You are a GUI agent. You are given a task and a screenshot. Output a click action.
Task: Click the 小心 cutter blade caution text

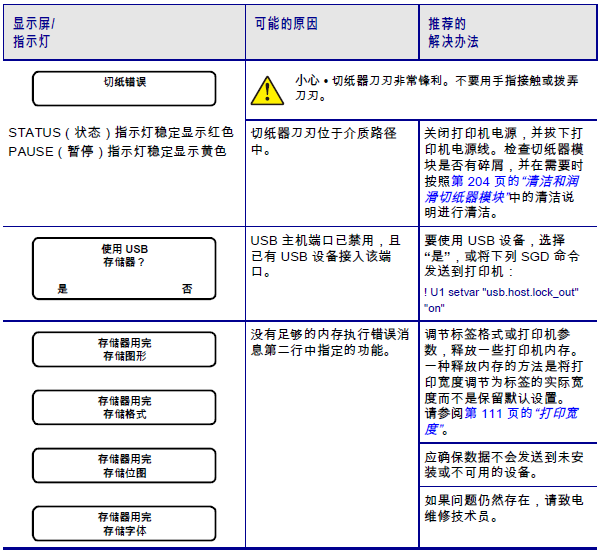click(437, 88)
